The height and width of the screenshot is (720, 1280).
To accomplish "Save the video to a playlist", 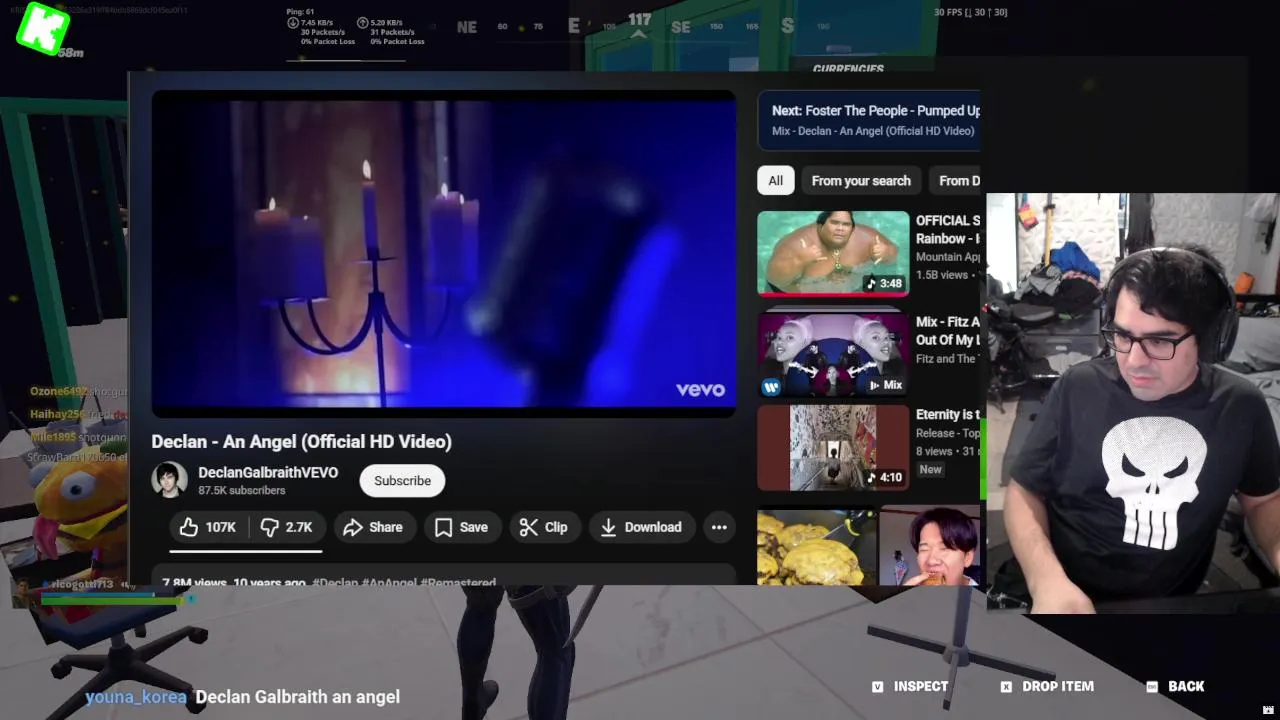I will pos(461,527).
